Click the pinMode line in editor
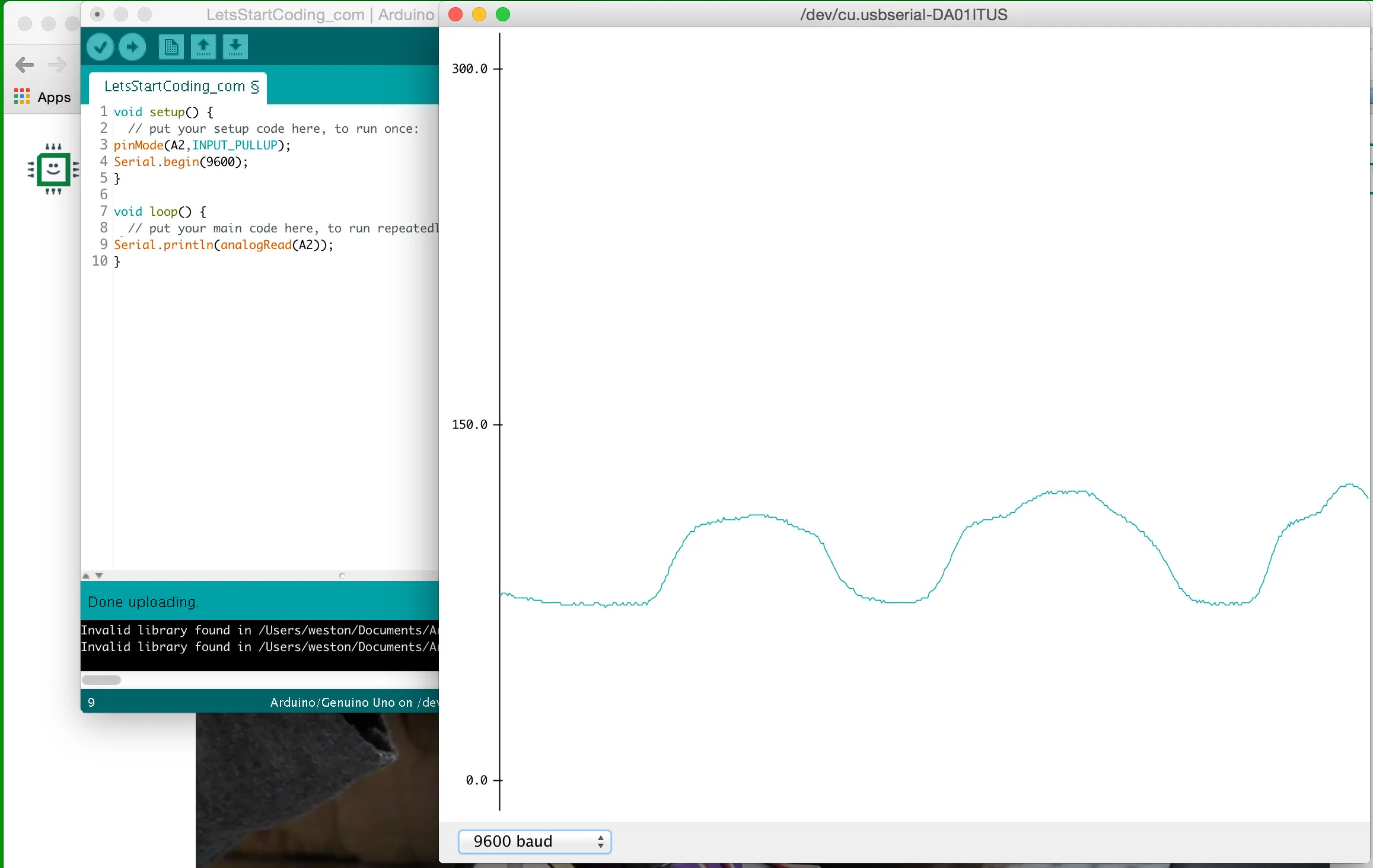The height and width of the screenshot is (868, 1373). (x=202, y=145)
